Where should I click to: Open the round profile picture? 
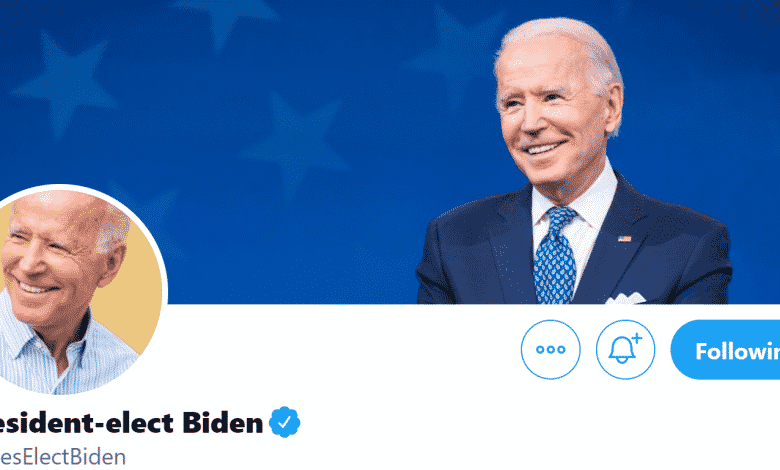pyautogui.click(x=77, y=289)
